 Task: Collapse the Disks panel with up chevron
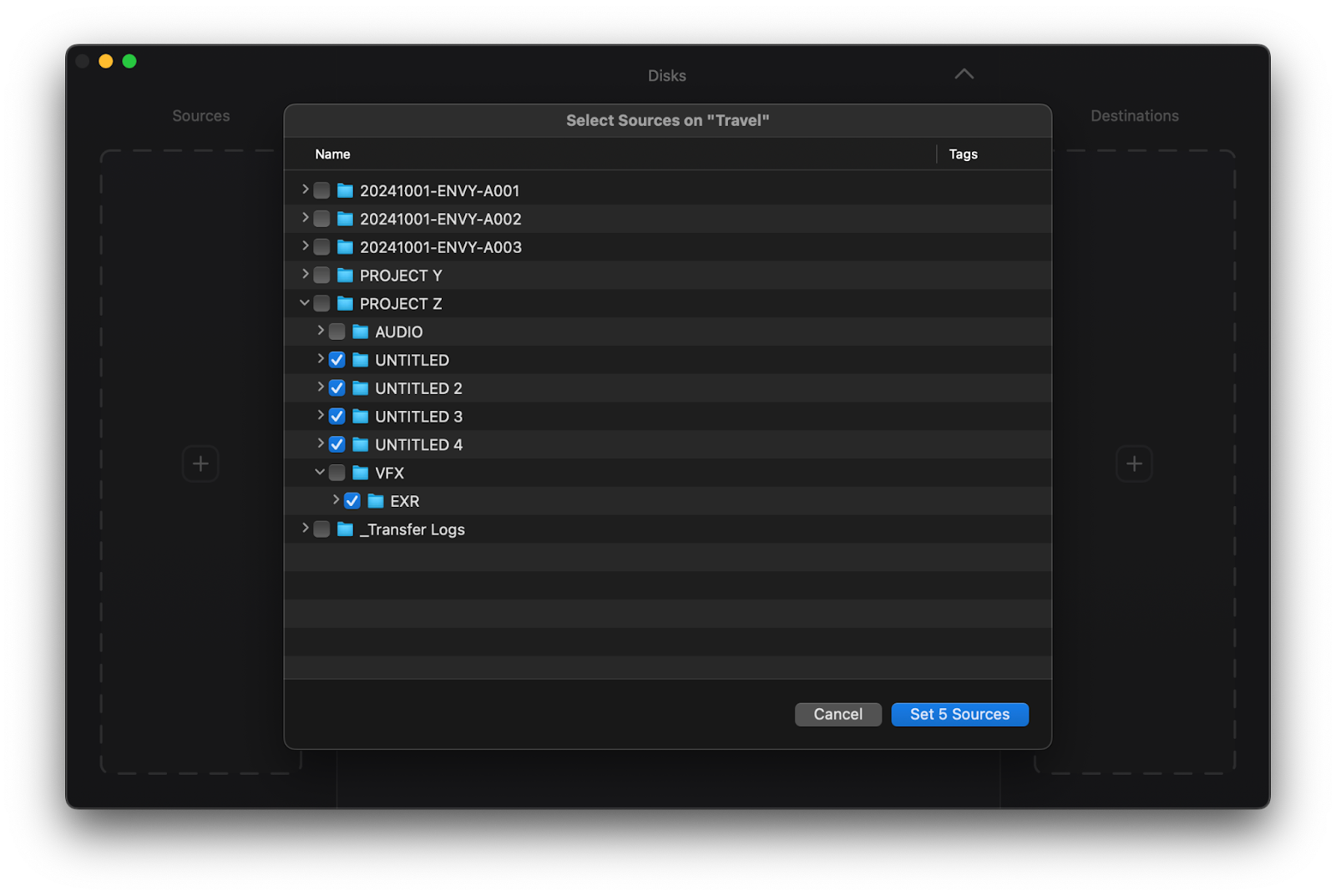click(x=964, y=74)
